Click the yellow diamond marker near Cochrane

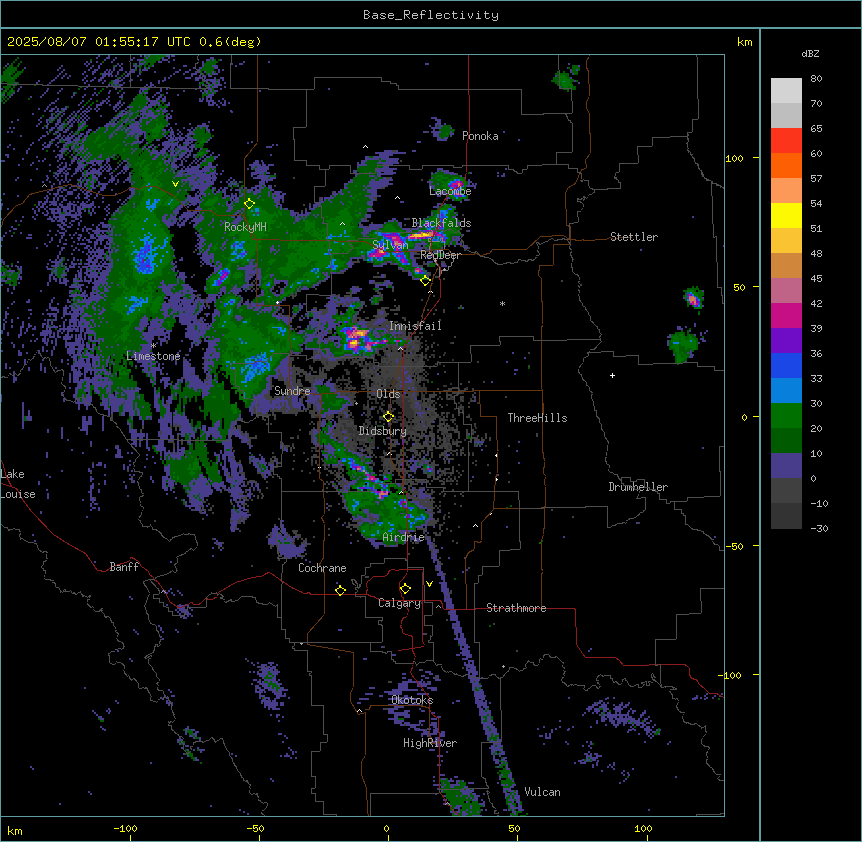coord(340,590)
